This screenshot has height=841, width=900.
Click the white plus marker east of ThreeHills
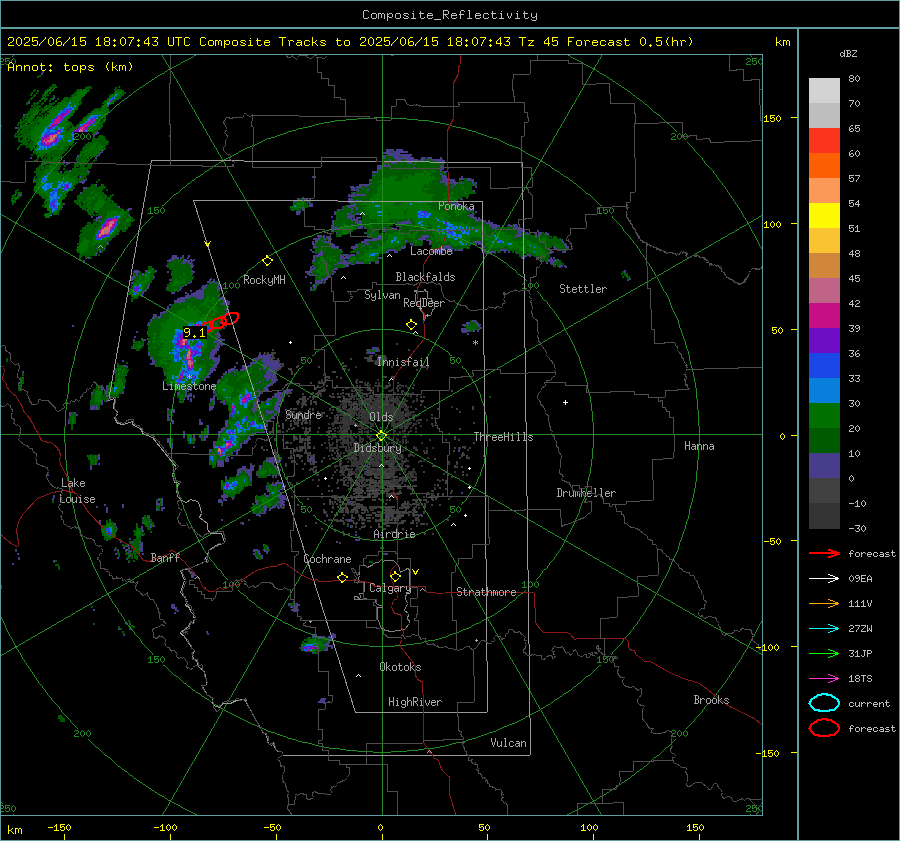(x=565, y=402)
